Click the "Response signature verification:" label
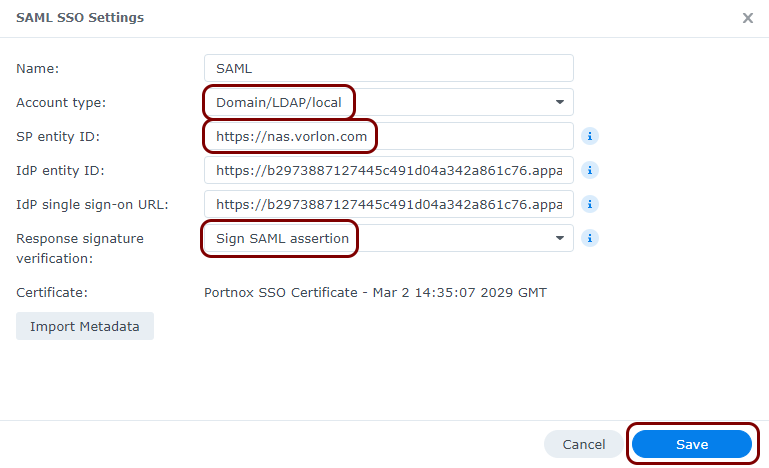The width and height of the screenshot is (769, 468). 80,247
